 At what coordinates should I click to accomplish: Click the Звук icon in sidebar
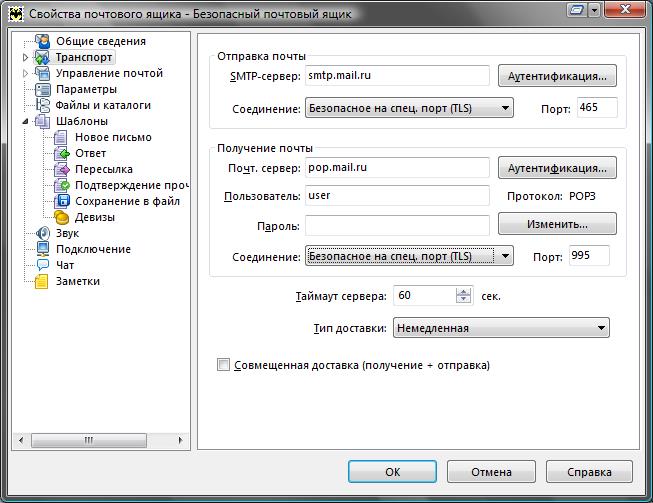point(42,233)
